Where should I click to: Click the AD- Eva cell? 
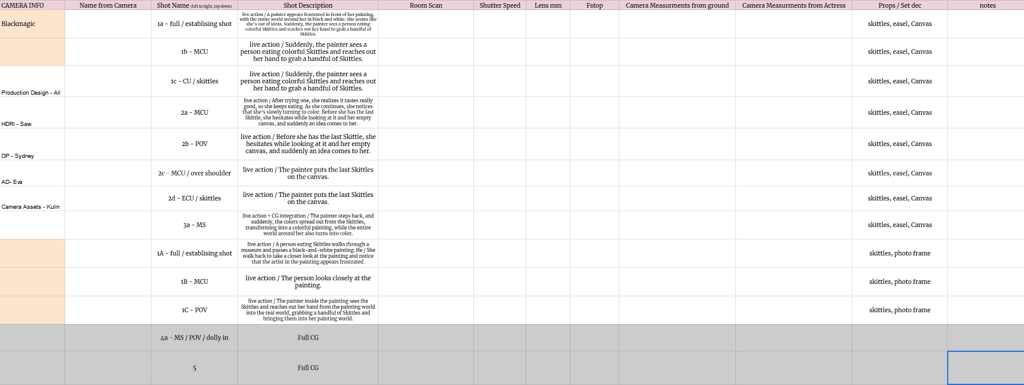tap(32, 173)
